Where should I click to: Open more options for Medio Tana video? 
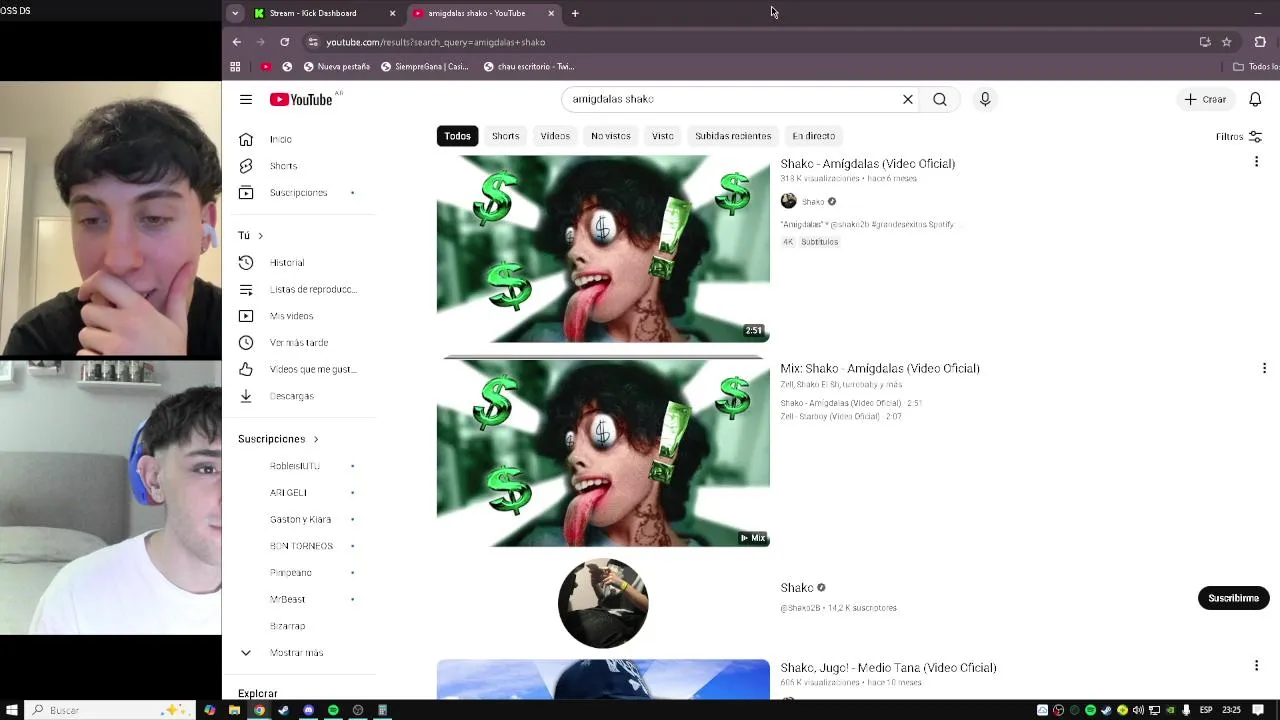click(1256, 666)
